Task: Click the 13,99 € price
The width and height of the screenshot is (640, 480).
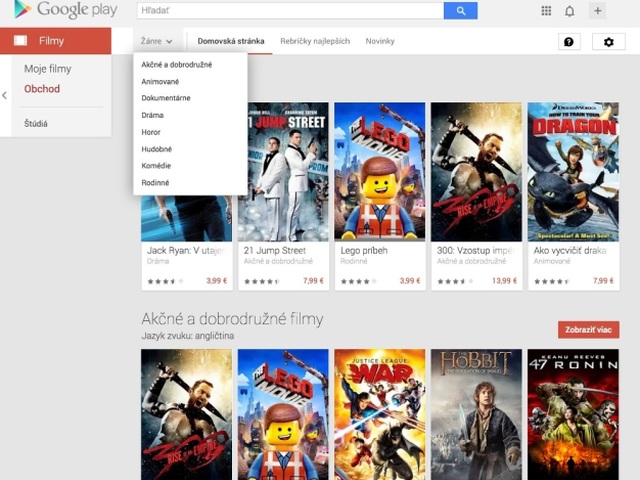Action: pos(504,281)
